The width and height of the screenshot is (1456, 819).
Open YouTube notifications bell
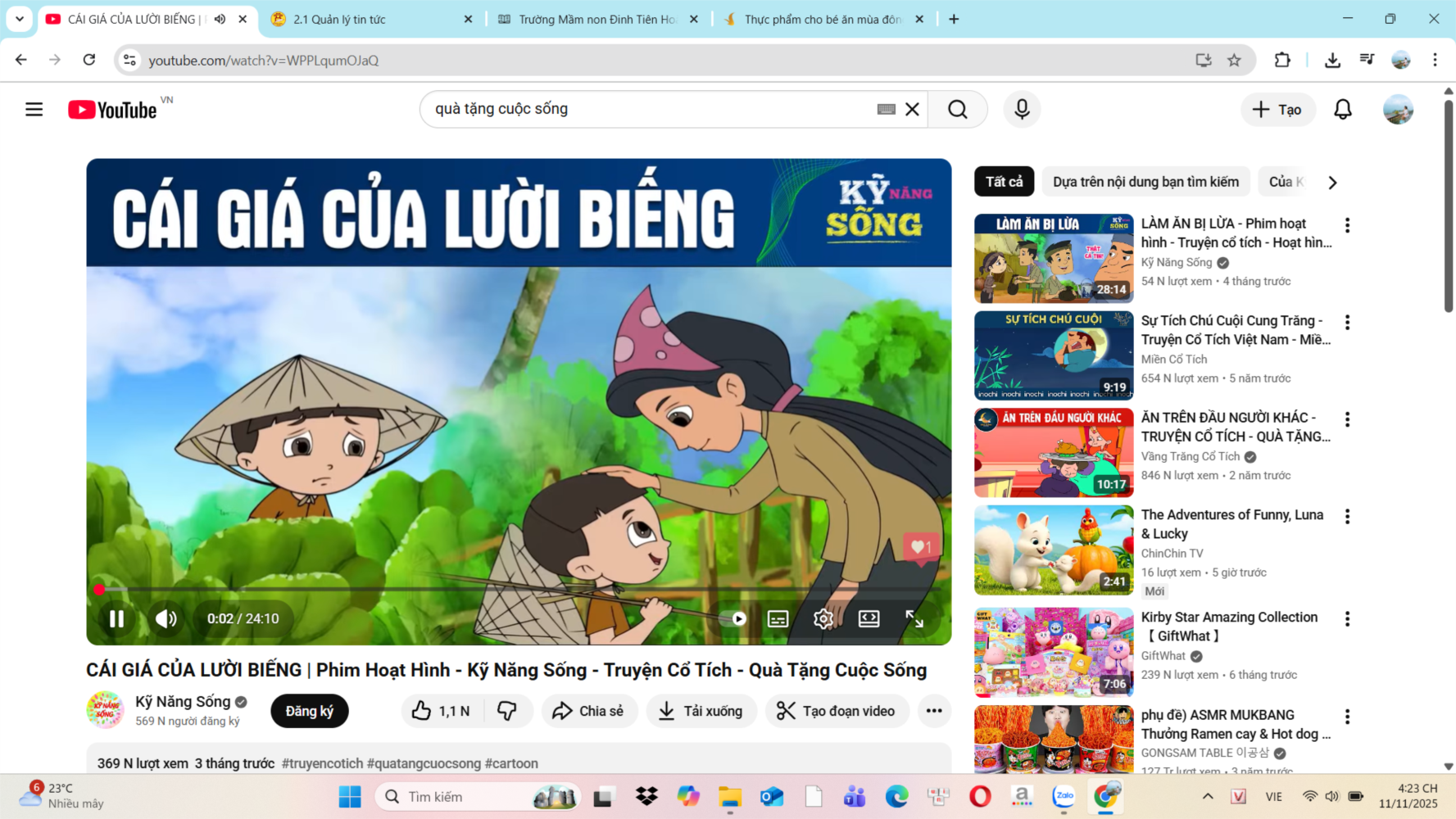(1342, 110)
